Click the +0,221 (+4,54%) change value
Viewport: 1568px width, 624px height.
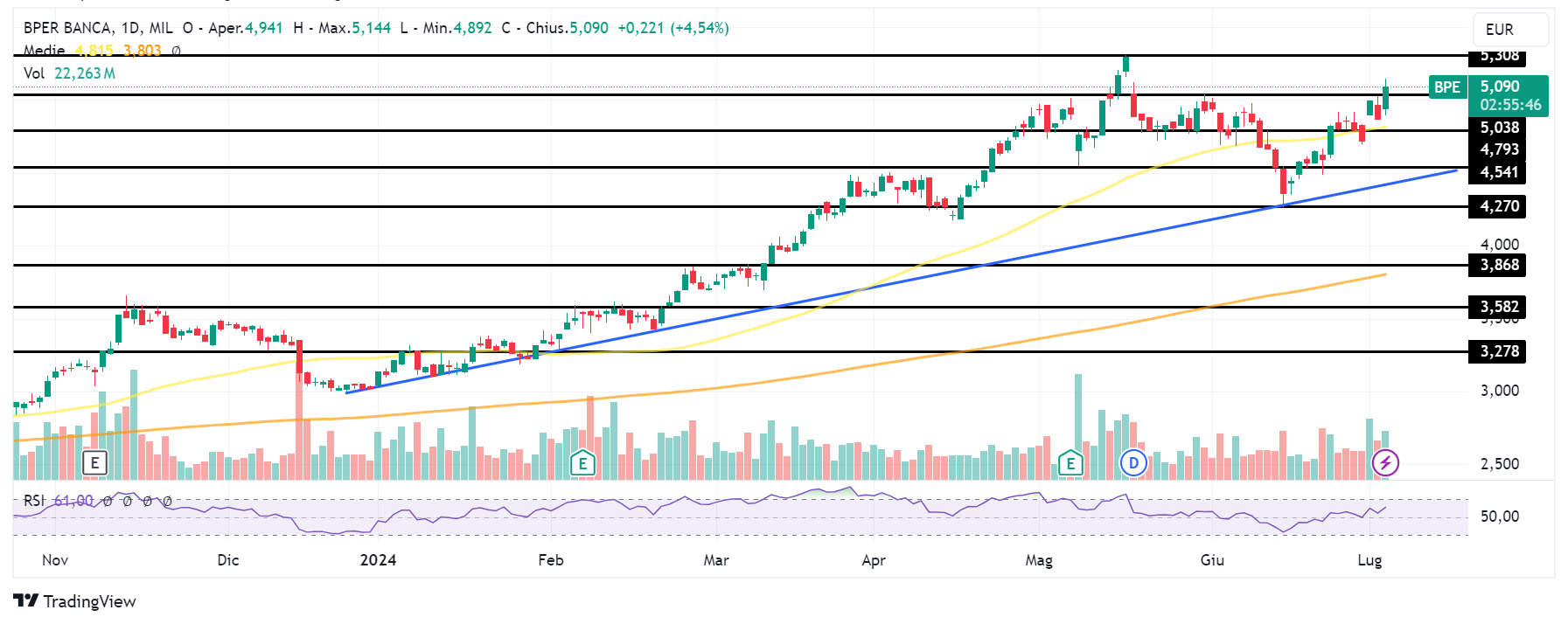click(x=672, y=28)
